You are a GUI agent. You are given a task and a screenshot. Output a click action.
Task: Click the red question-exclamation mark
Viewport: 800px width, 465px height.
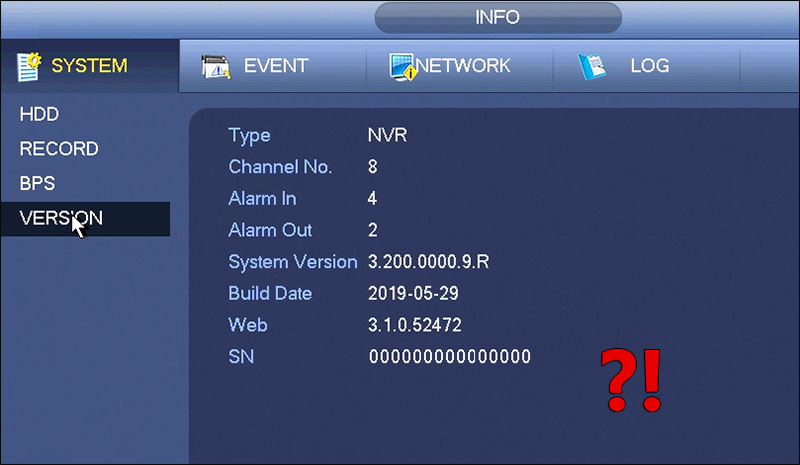coord(631,380)
